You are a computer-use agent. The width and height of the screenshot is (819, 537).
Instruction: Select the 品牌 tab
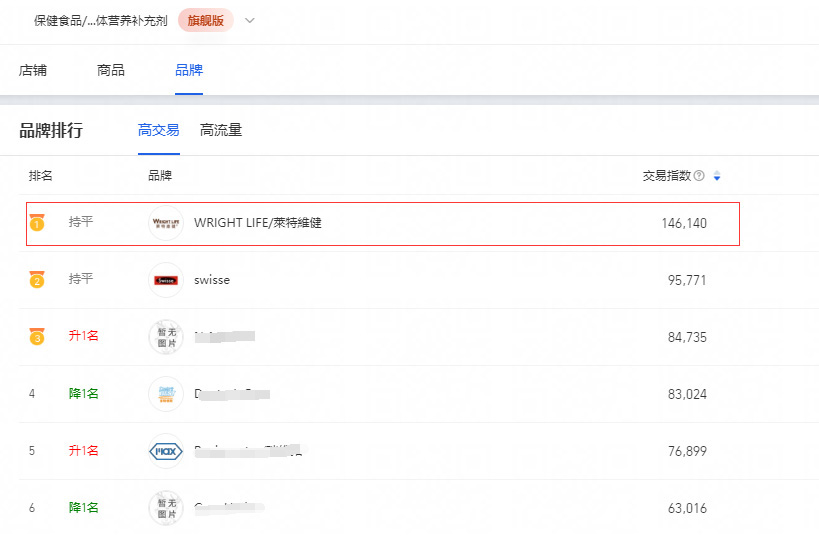pos(189,70)
